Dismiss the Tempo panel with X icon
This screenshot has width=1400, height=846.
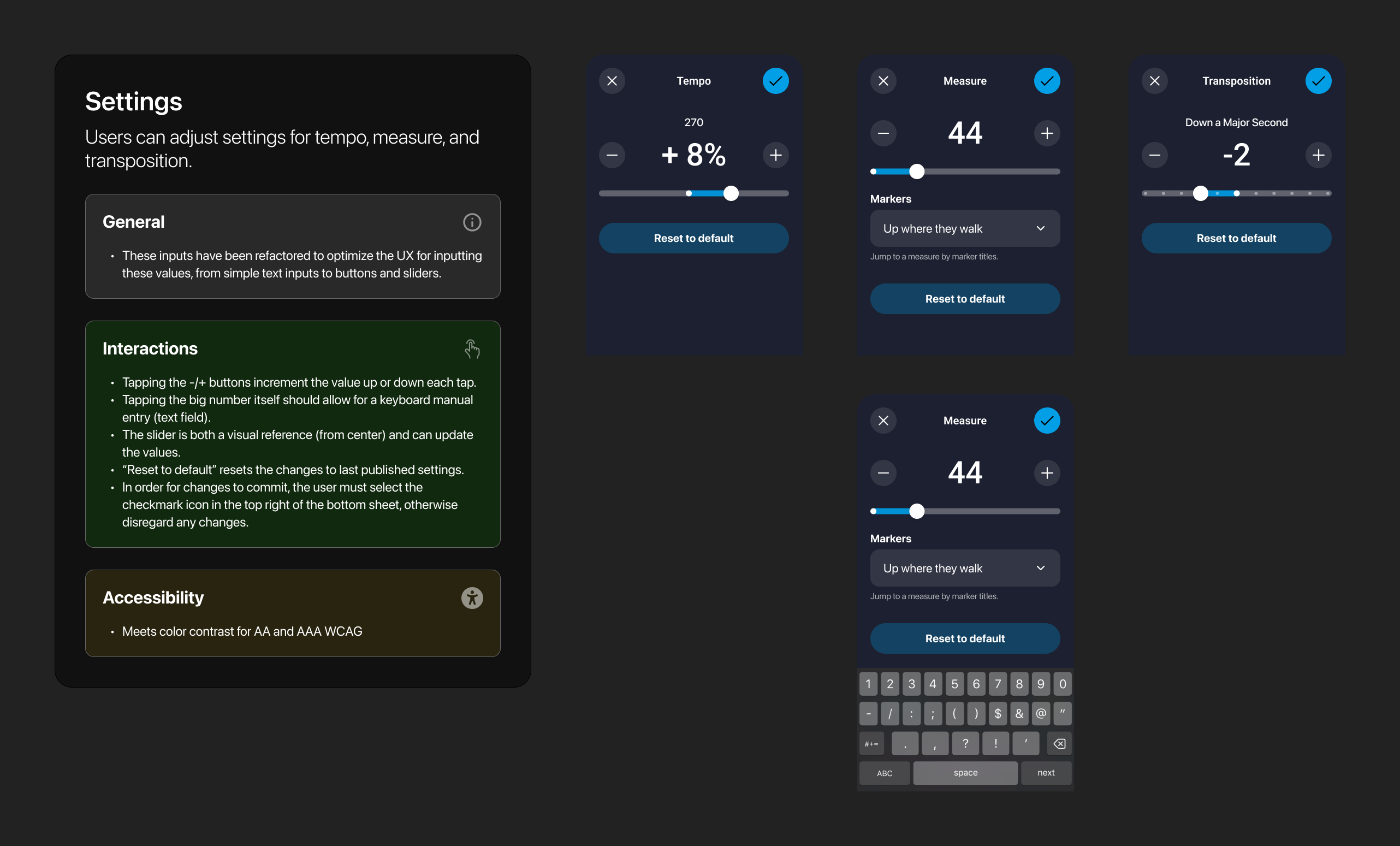612,81
